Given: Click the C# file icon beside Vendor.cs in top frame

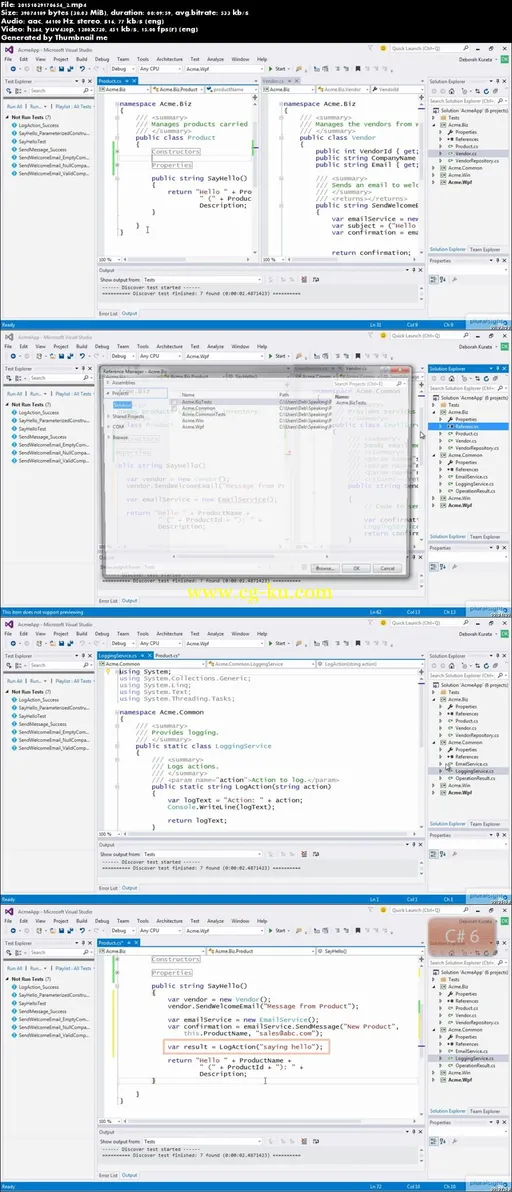Looking at the screenshot, I should [450, 153].
